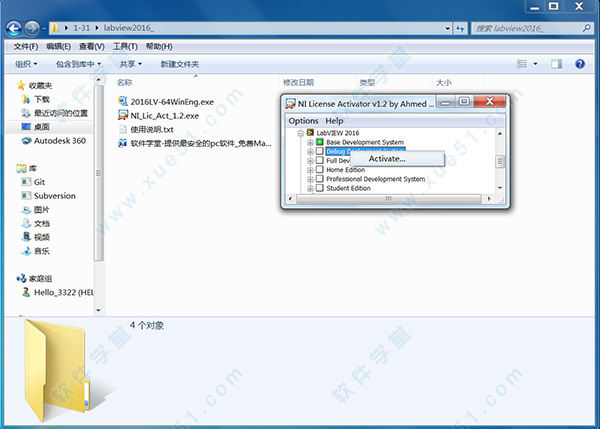Click the LabVIEW 2016 product icon in tree

(310, 133)
